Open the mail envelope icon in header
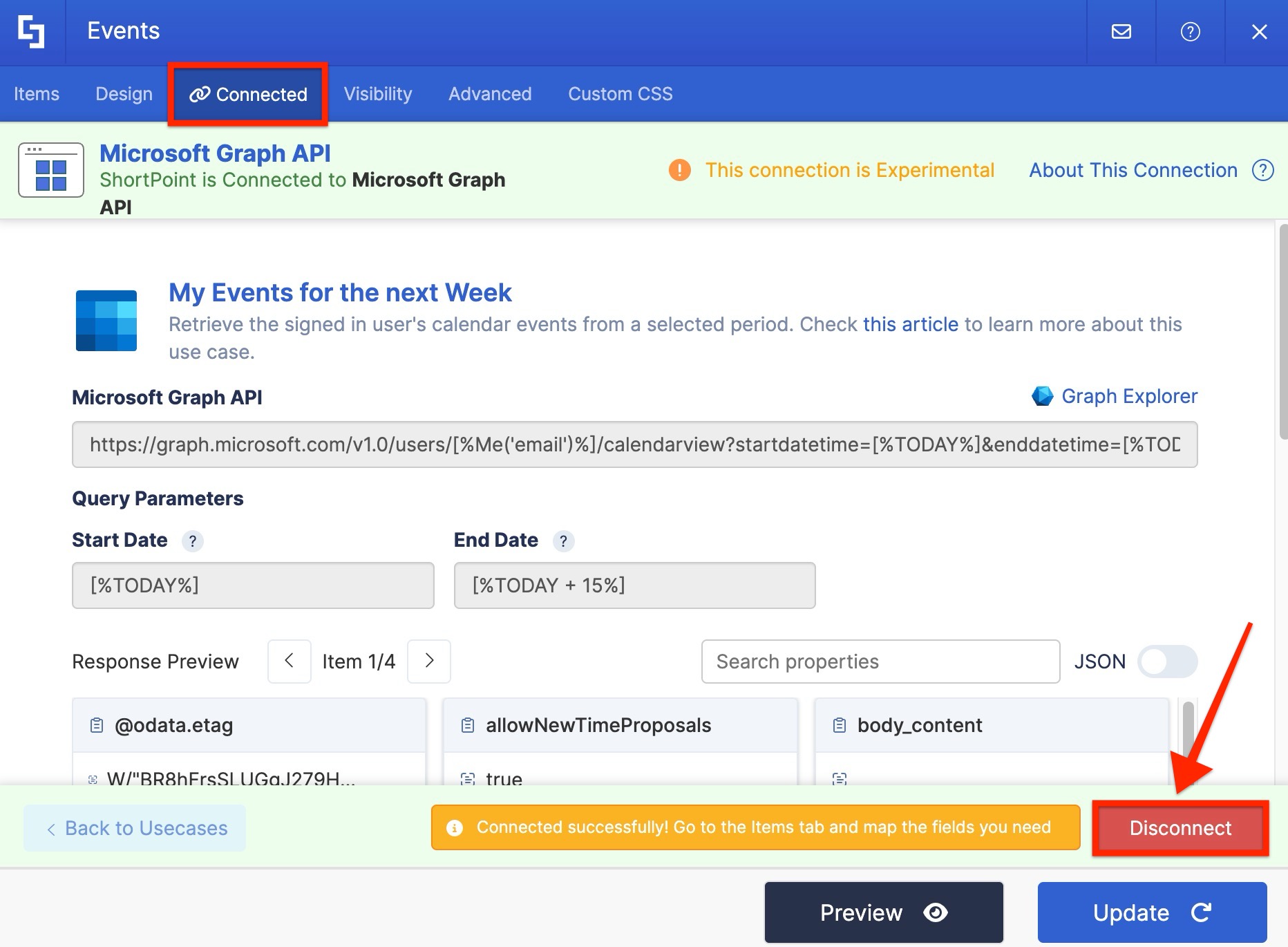 click(x=1121, y=32)
